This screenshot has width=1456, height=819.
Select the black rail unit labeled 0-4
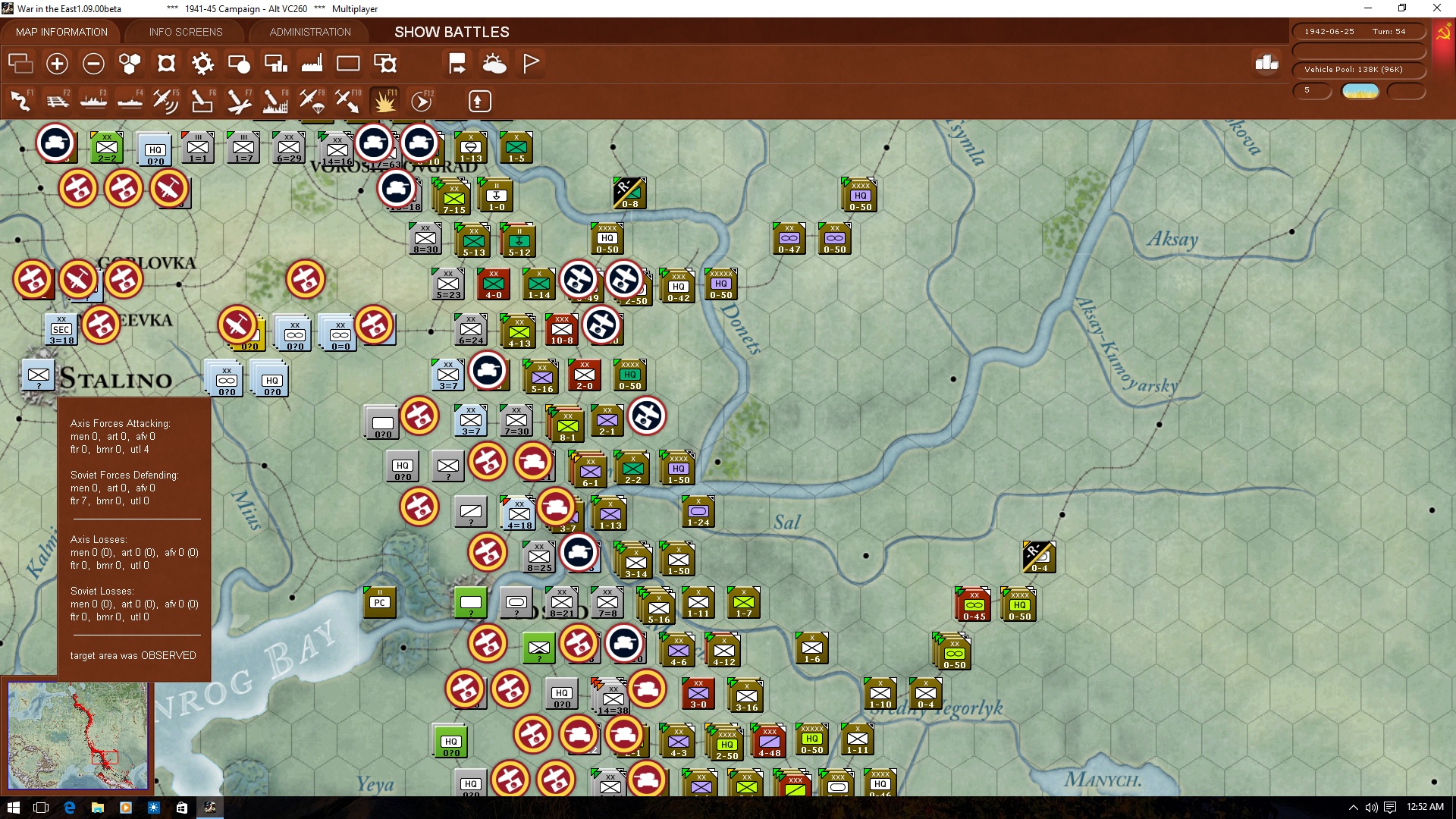pos(1039,557)
